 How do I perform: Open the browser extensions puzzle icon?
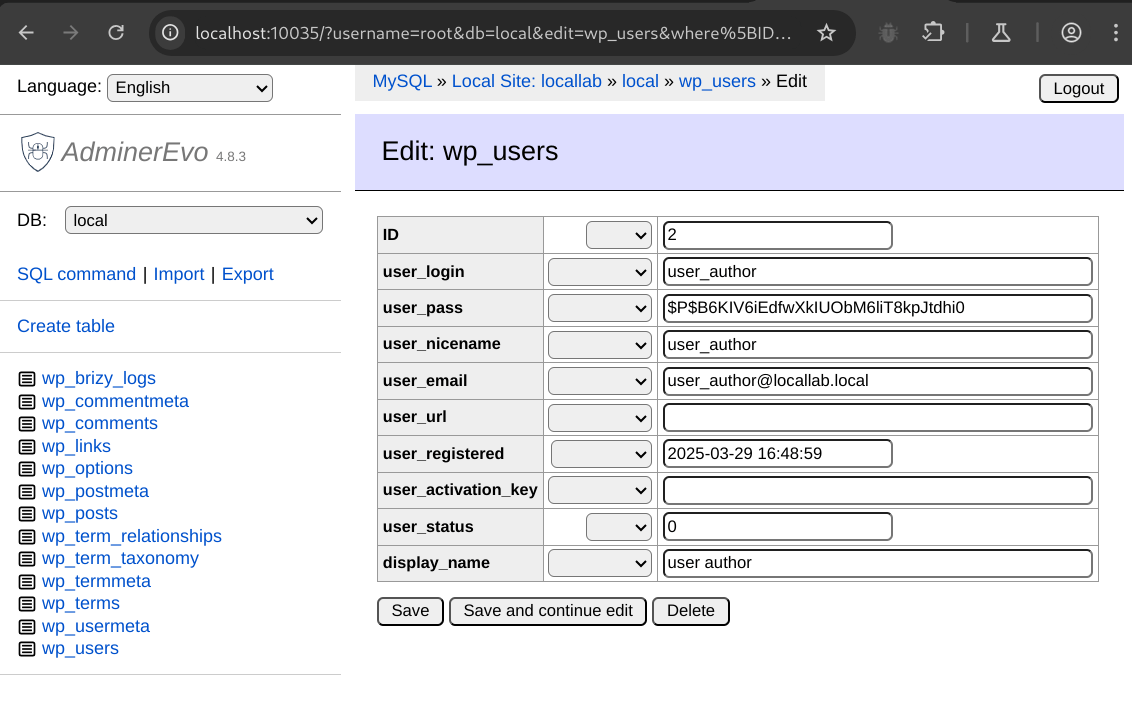coord(933,33)
